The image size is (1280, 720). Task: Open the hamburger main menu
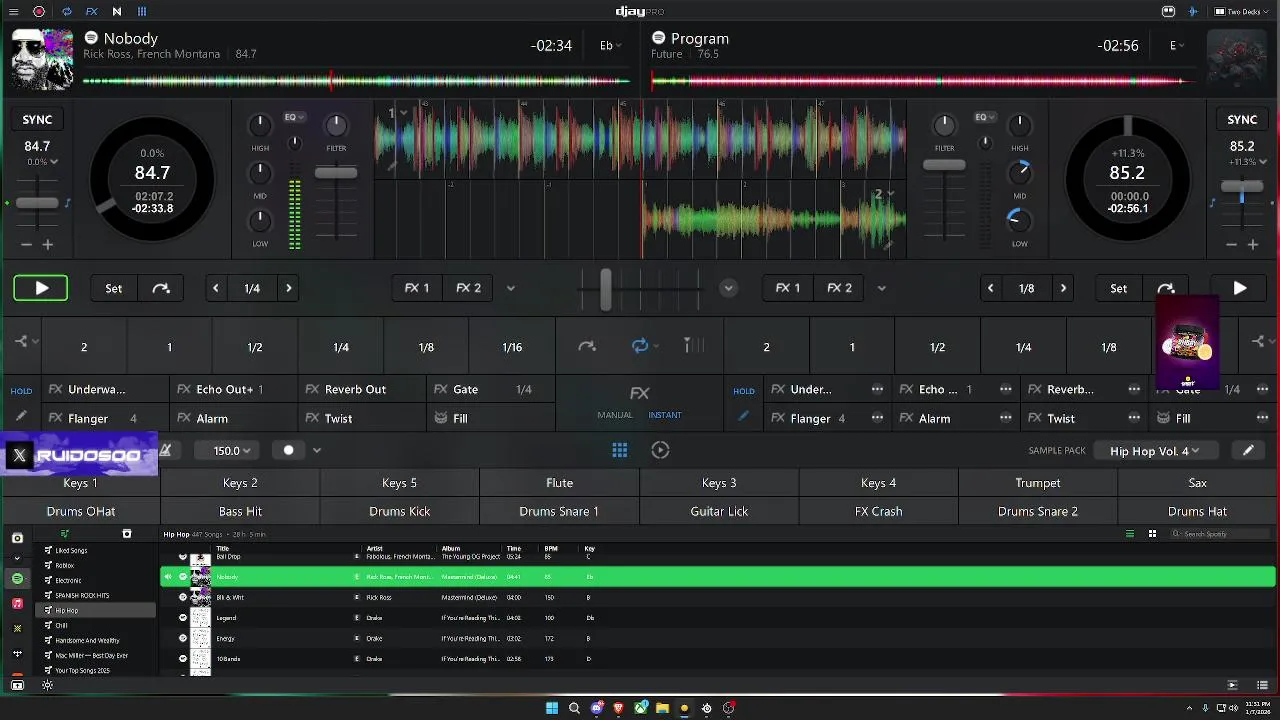pos(14,12)
